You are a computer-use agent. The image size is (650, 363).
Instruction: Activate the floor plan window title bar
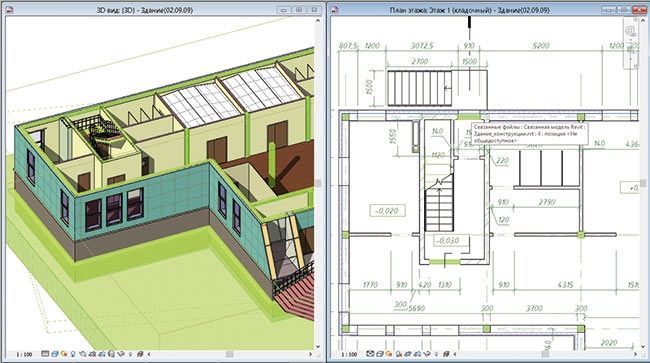point(469,10)
